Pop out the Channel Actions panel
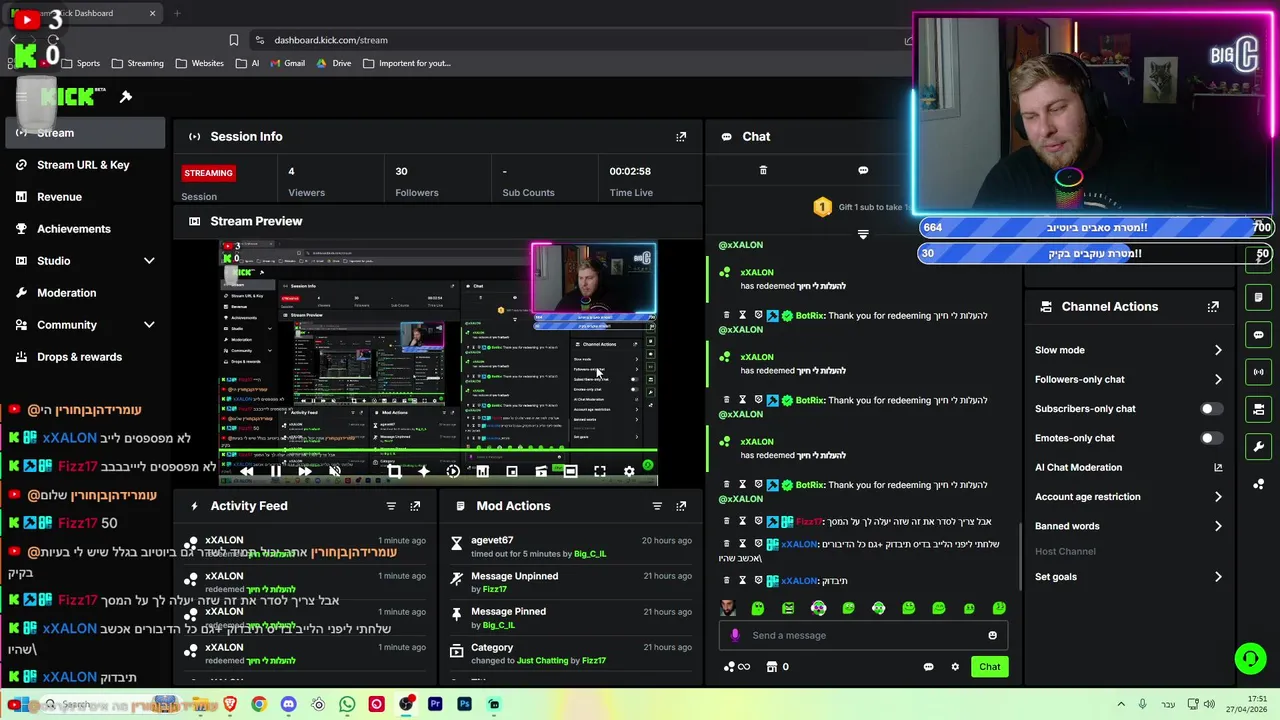This screenshot has height=720, width=1280. pos(1213,307)
